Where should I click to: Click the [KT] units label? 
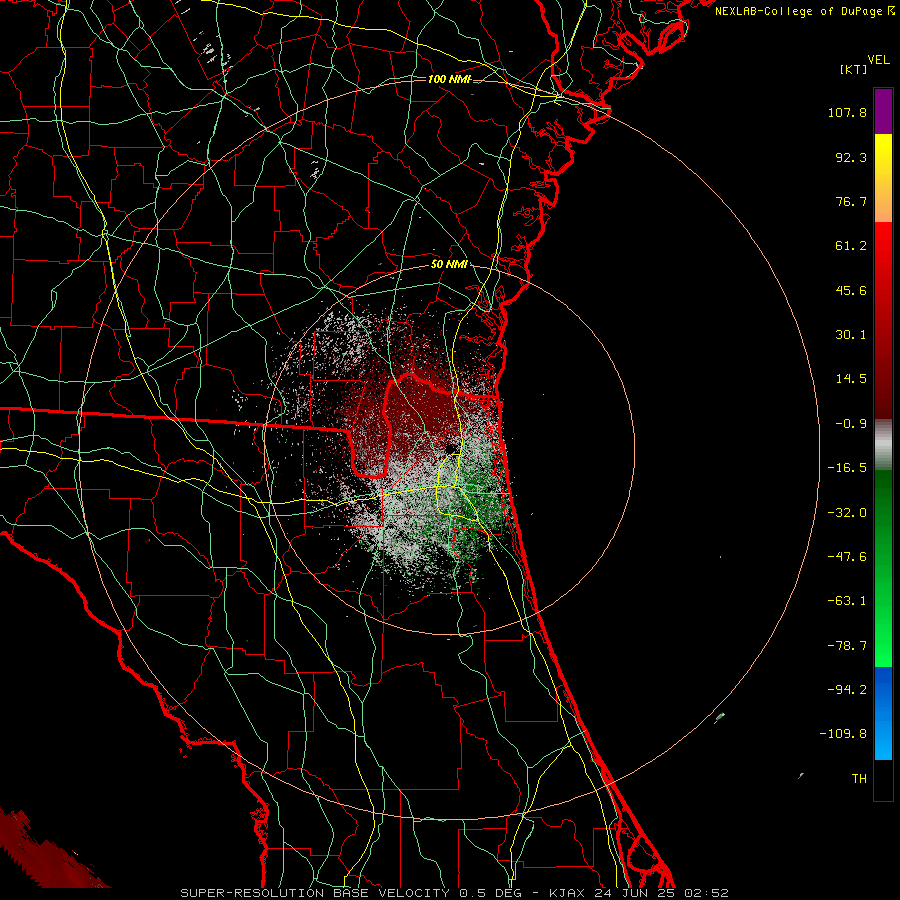[x=854, y=69]
